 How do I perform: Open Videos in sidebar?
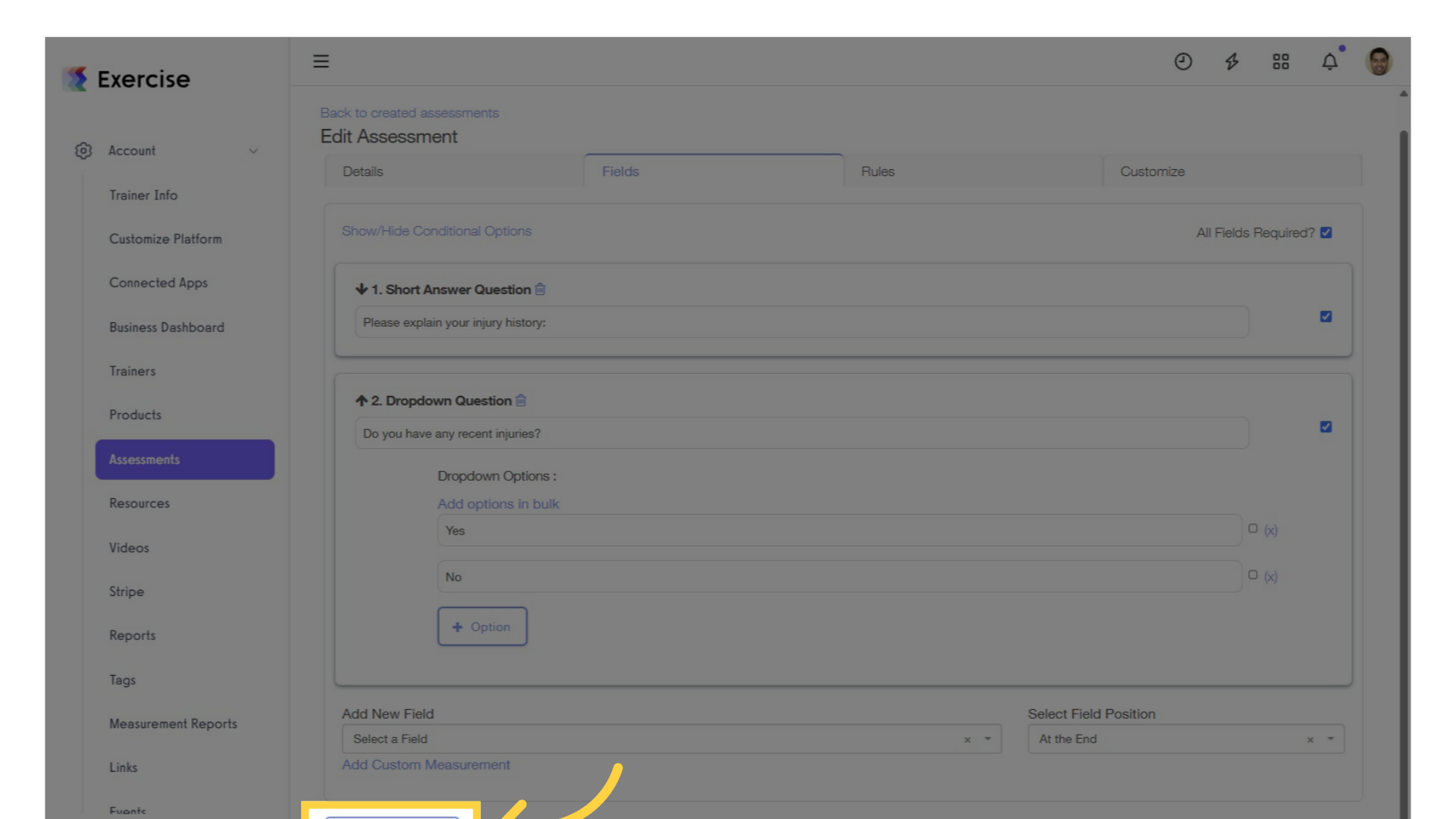pyautogui.click(x=129, y=548)
